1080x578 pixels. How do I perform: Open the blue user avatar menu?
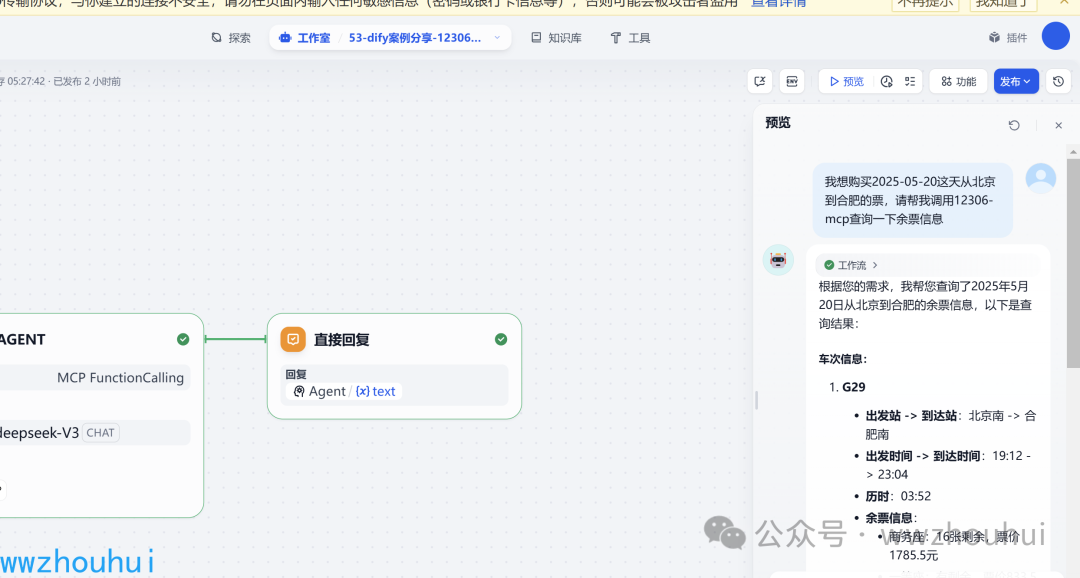point(1055,37)
